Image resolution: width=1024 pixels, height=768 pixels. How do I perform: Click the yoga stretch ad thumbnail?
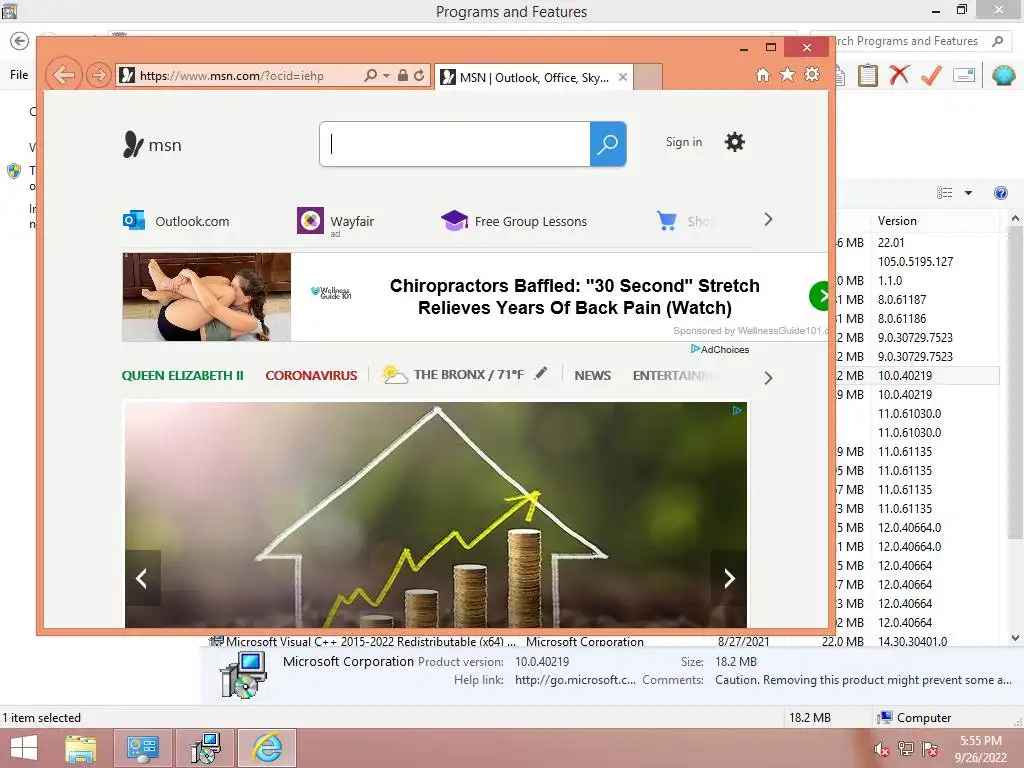206,297
